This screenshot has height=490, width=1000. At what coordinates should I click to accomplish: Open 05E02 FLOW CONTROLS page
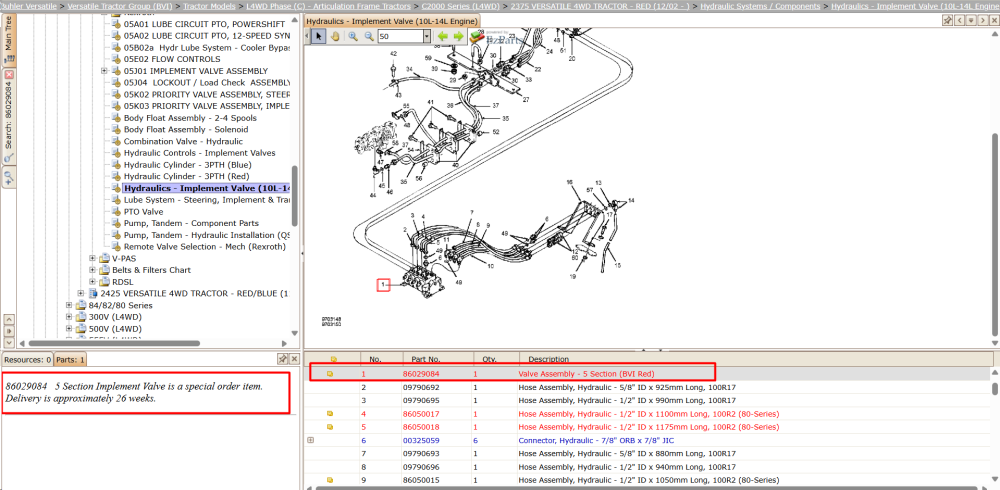pyautogui.click(x=172, y=59)
